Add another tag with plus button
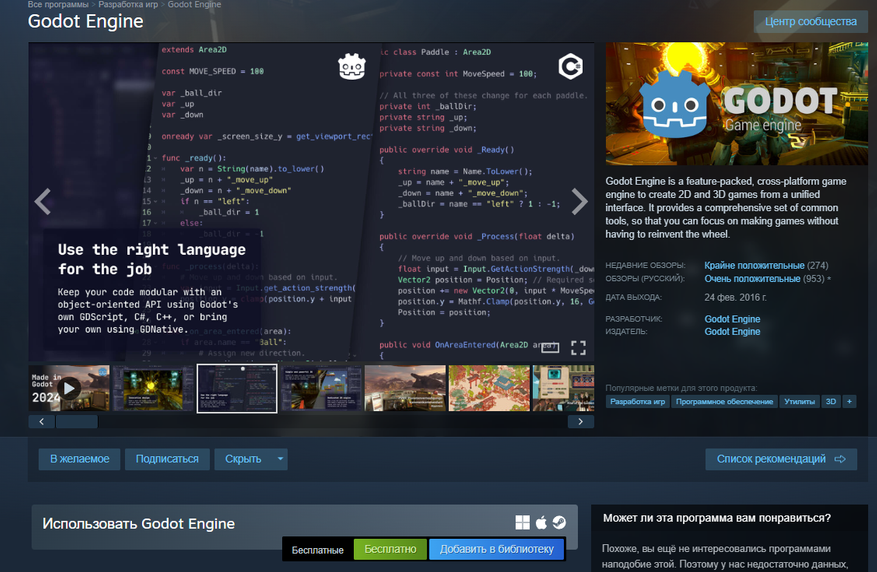Viewport: 877px width, 572px height. [849, 401]
